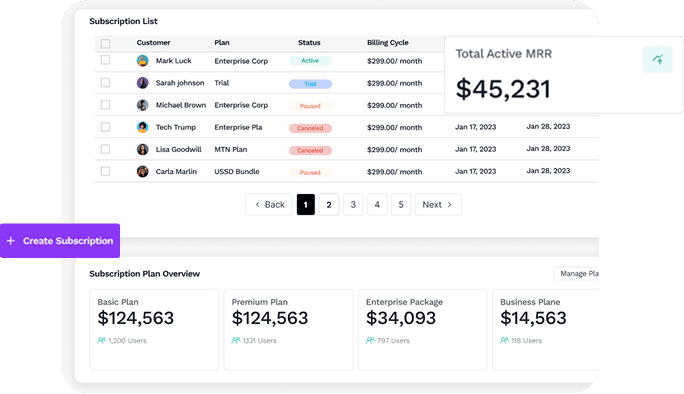
Task: Select page 5 in pagination
Action: click(x=401, y=205)
